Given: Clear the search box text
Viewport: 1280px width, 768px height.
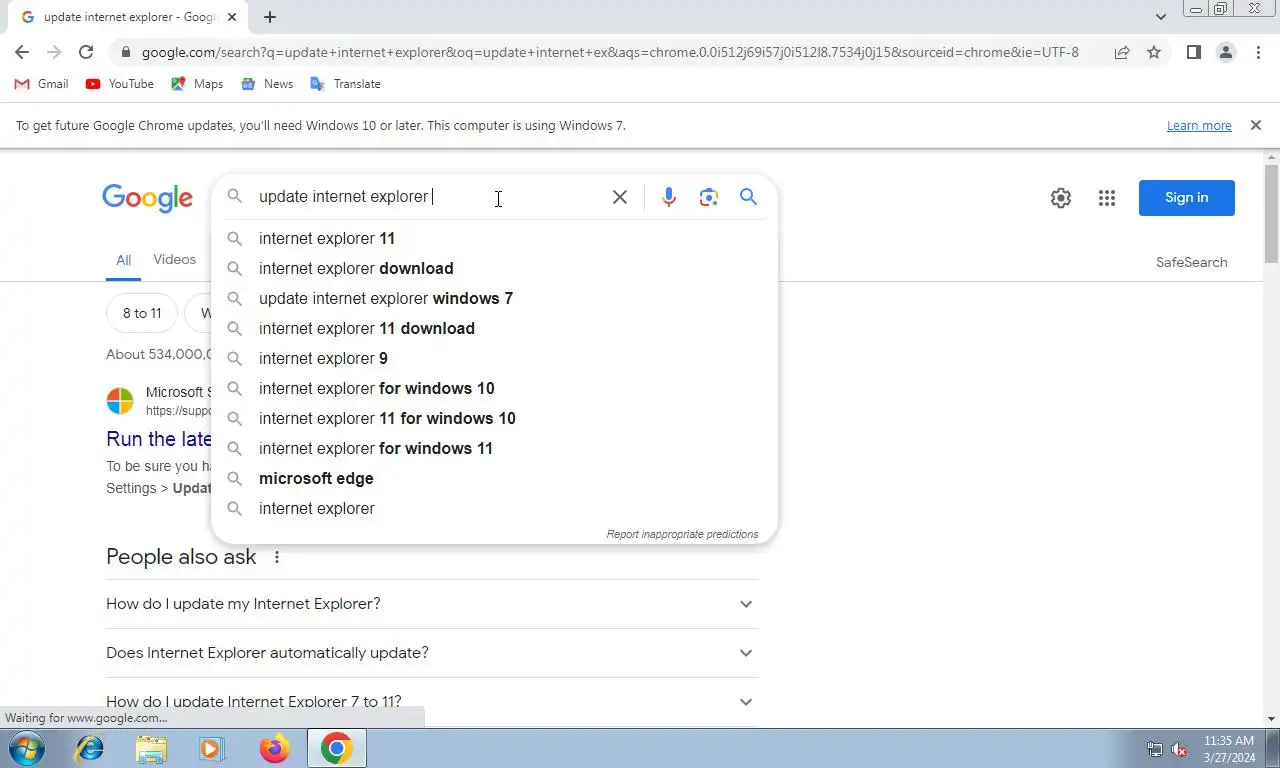Looking at the screenshot, I should [620, 197].
